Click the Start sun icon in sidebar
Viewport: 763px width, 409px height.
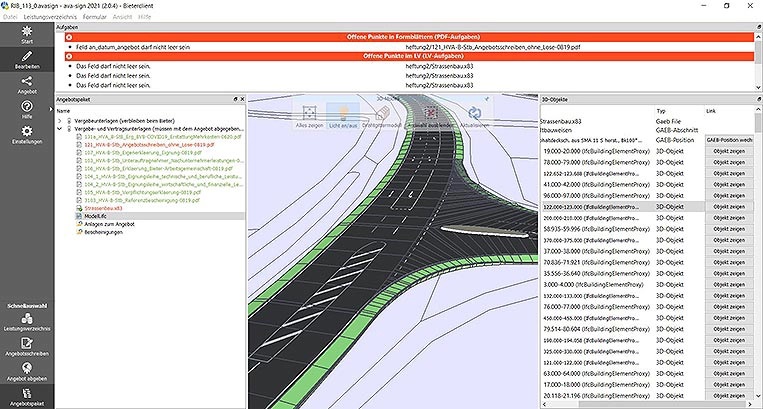click(27, 32)
